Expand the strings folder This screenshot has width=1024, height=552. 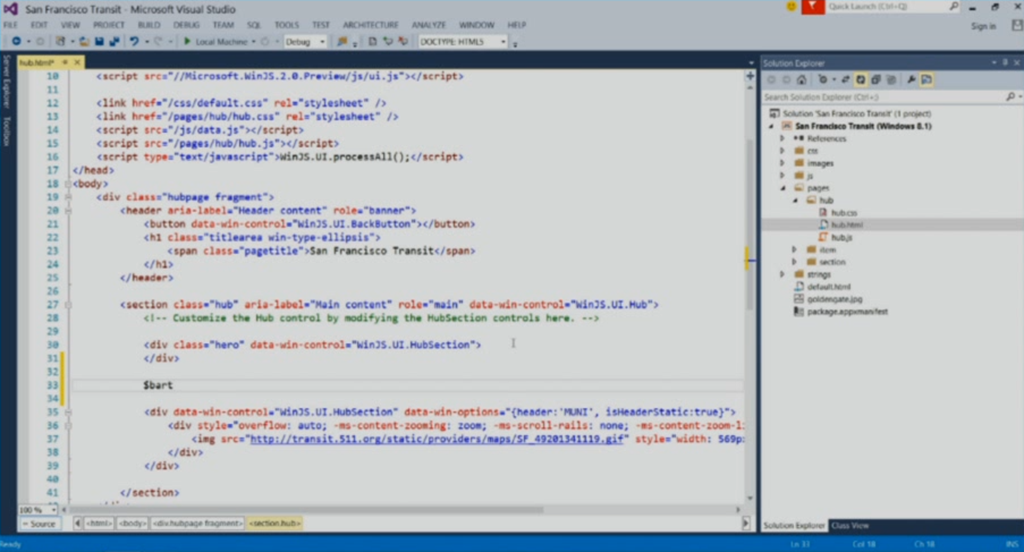(x=782, y=274)
